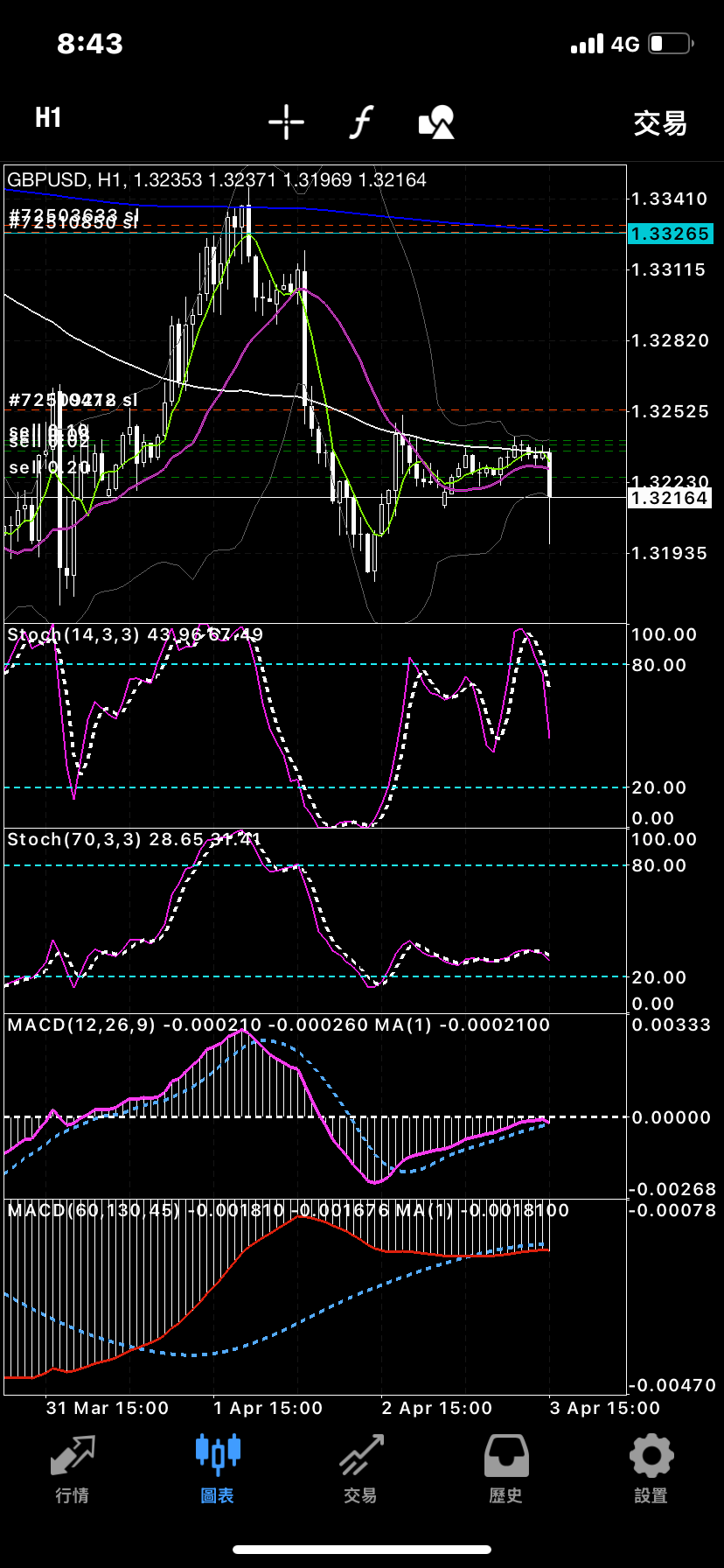This screenshot has height=1568, width=724.
Task: Open the indicators function icon
Action: (361, 122)
